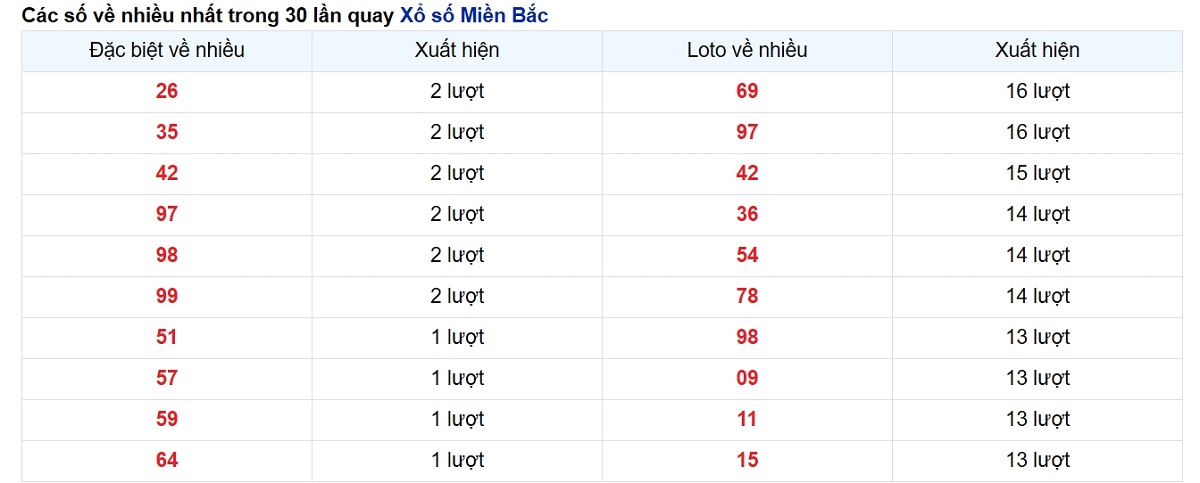Select special number 51
This screenshot has height=483, width=1200.
[x=167, y=337]
